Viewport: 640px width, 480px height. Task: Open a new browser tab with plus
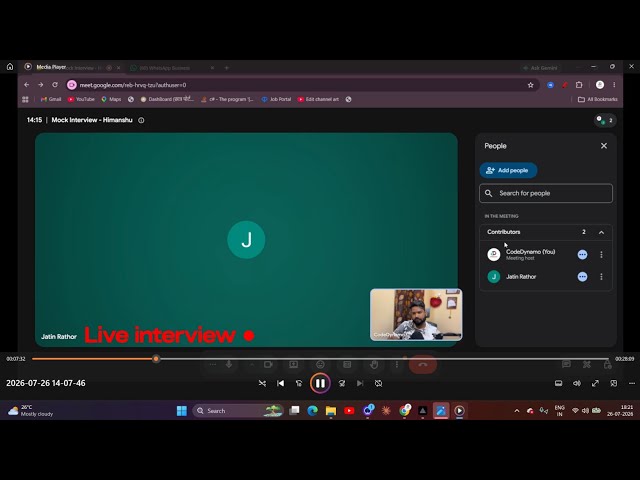(227, 68)
